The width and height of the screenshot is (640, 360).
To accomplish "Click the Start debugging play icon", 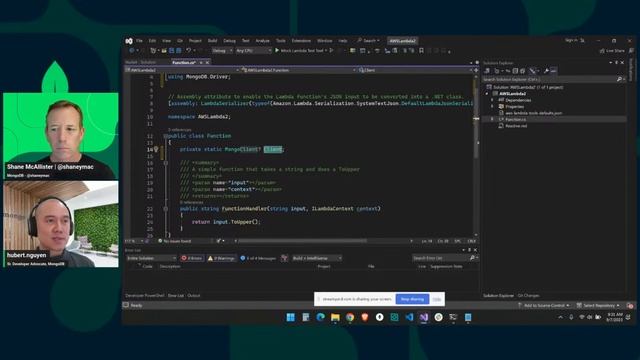I will click(x=277, y=51).
